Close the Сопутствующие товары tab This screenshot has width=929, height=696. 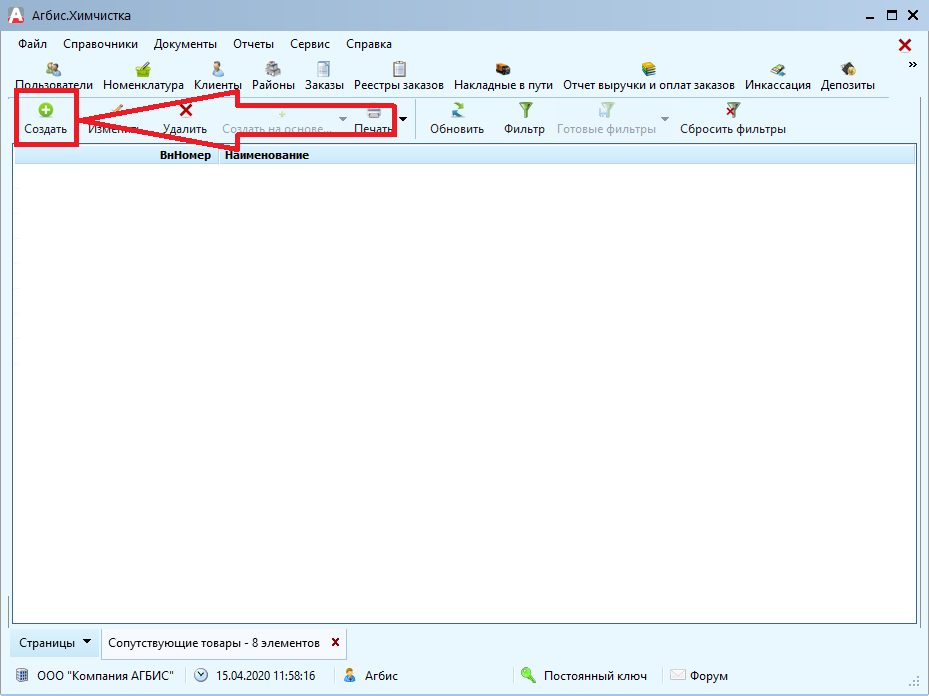pos(335,642)
